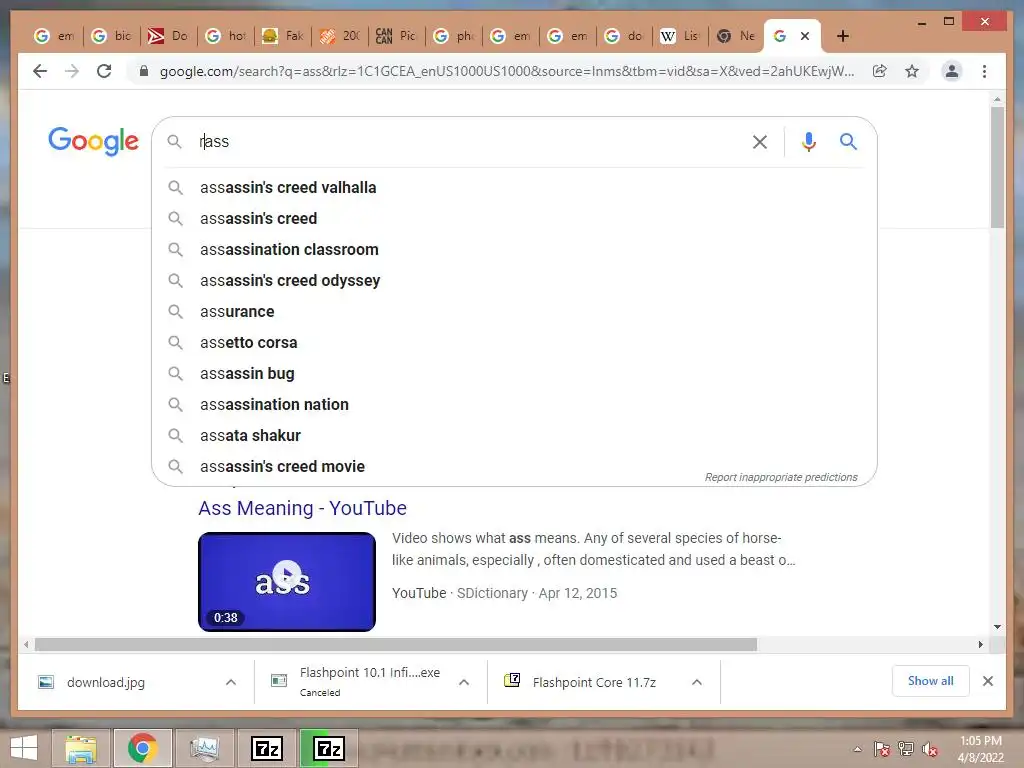1024x768 pixels.
Task: Close the downloads bar
Action: pos(987,680)
